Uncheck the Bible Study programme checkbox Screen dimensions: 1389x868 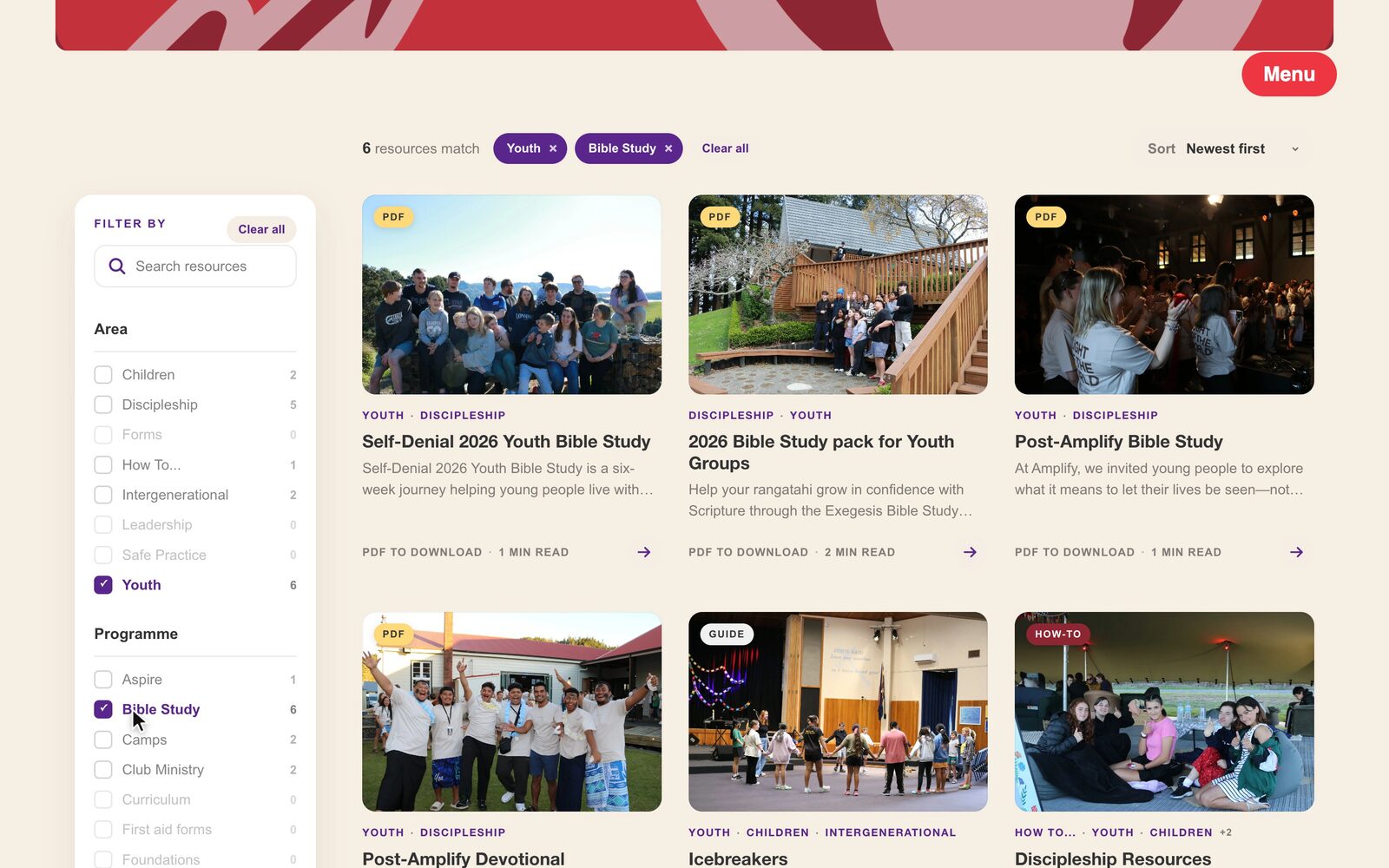[103, 709]
